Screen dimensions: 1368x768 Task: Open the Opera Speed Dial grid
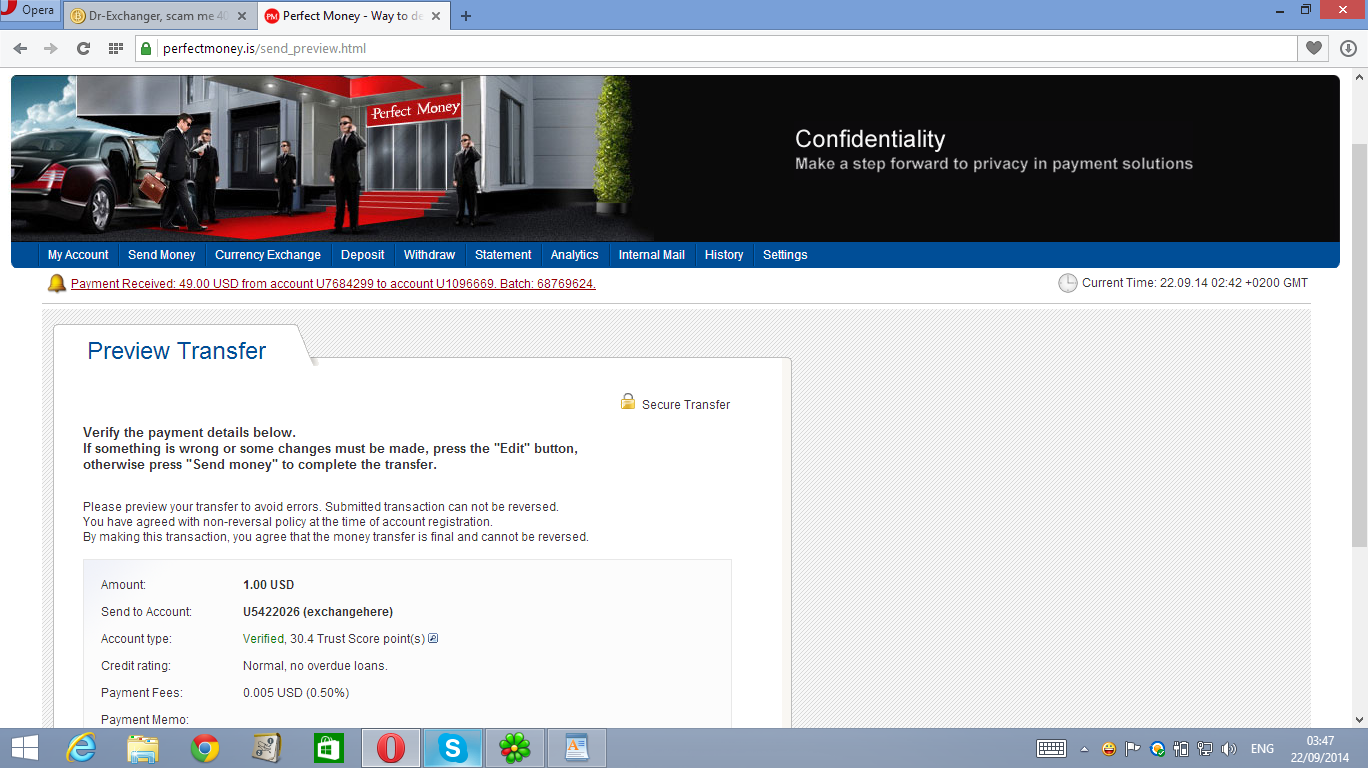coord(115,48)
